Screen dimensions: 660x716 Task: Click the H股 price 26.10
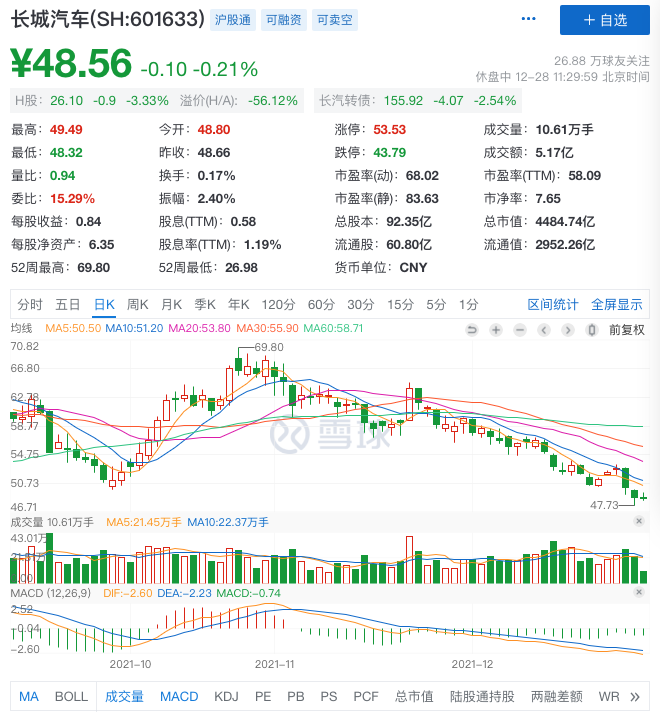[x=67, y=100]
